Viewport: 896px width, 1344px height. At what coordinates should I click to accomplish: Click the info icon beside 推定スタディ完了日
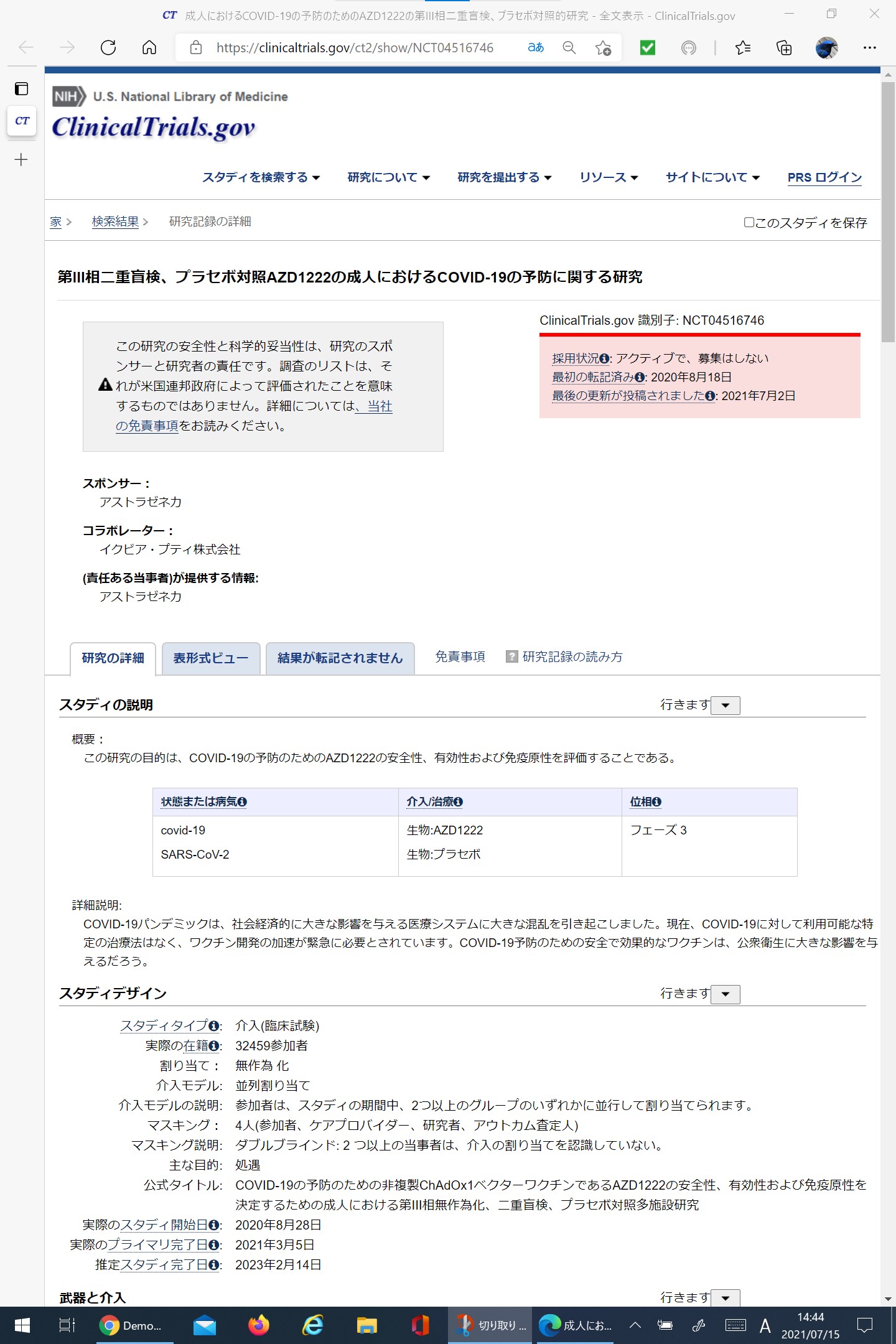[x=214, y=1265]
